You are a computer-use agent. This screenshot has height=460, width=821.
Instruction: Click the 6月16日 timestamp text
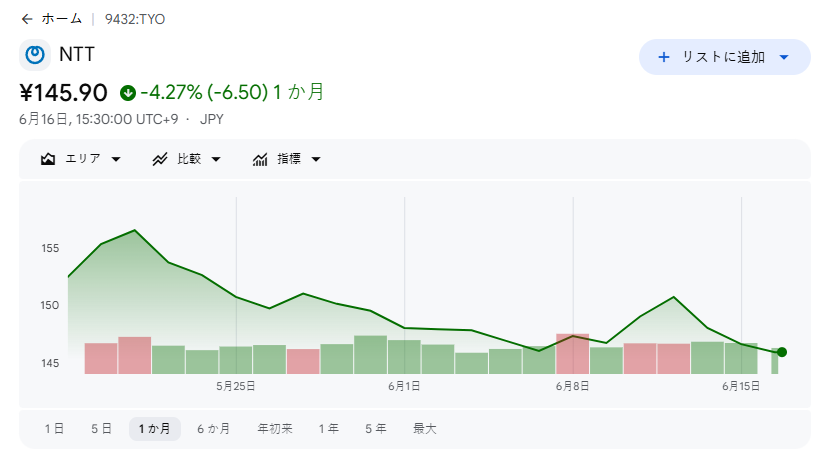(98, 119)
